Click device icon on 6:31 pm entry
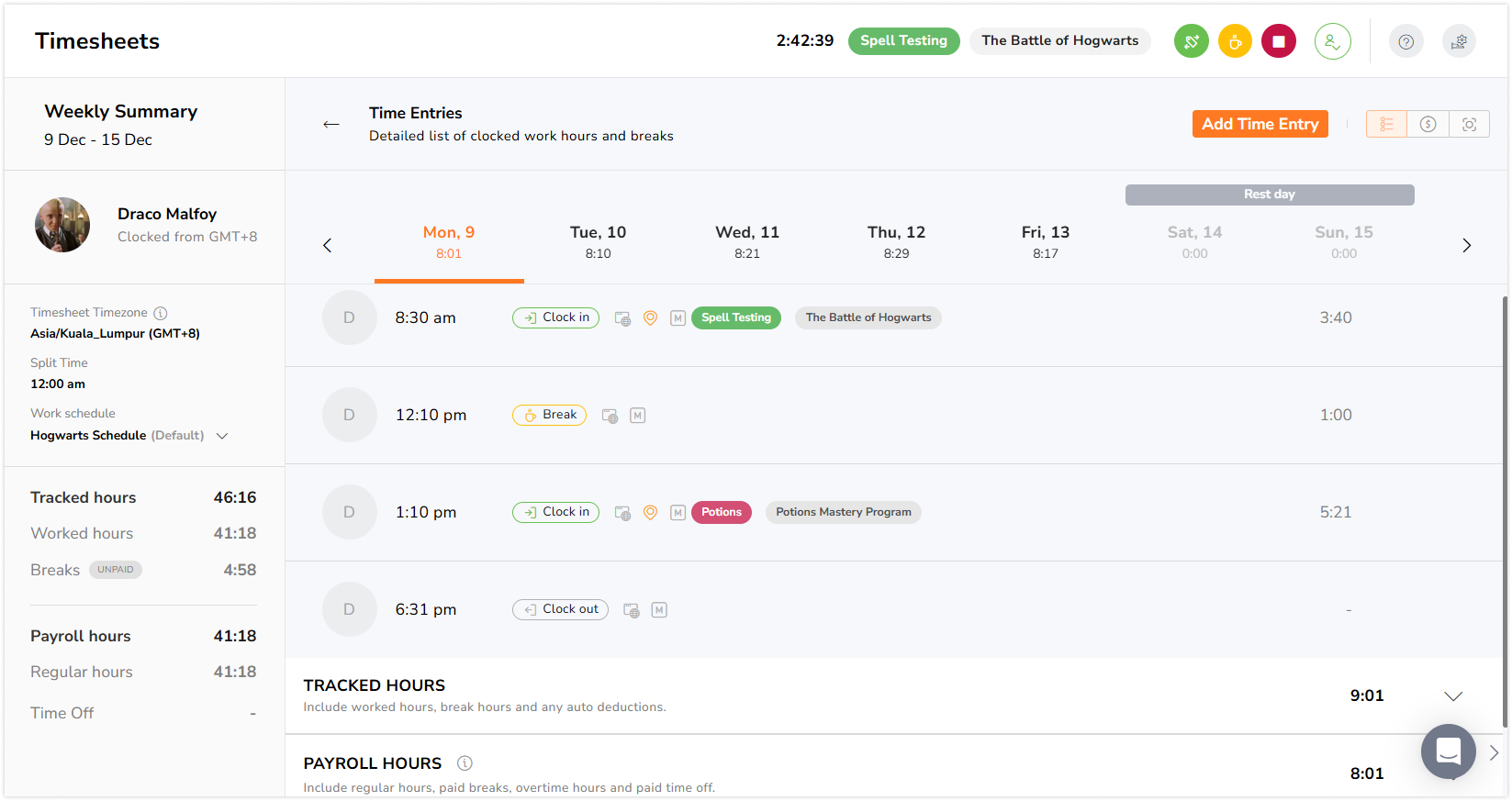Image resolution: width=1512 pixels, height=801 pixels. 632,610
